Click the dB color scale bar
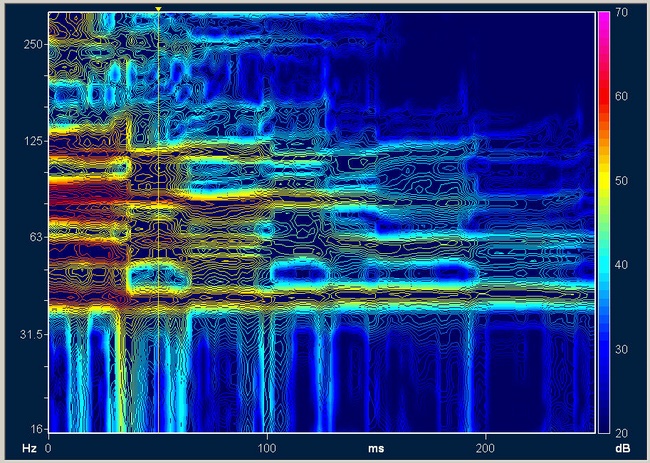650x463 pixels. pos(604,222)
